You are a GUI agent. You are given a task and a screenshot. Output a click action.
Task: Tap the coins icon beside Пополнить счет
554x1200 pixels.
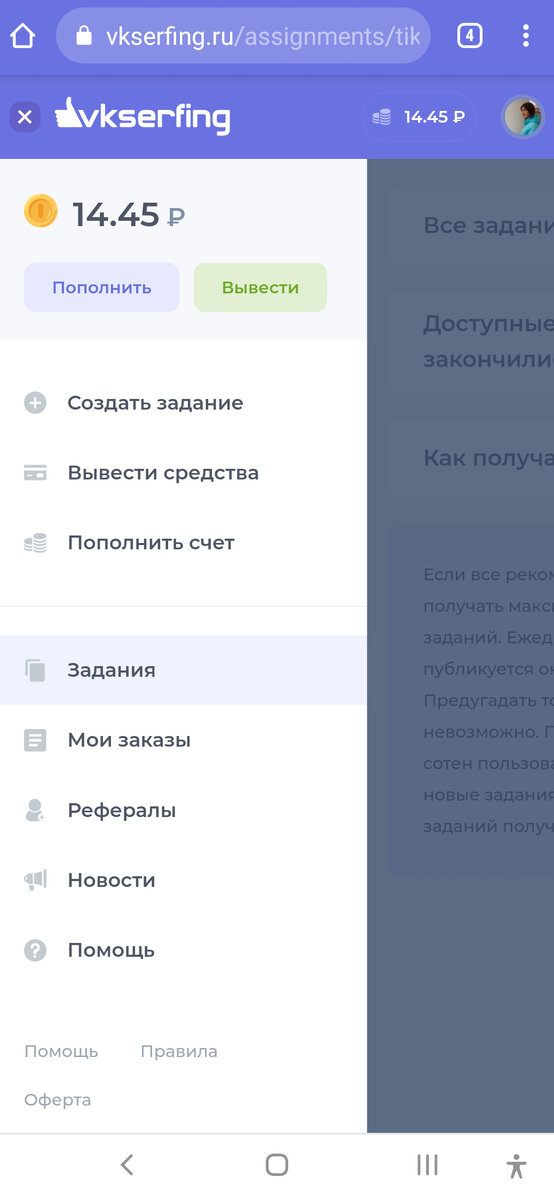(35, 543)
